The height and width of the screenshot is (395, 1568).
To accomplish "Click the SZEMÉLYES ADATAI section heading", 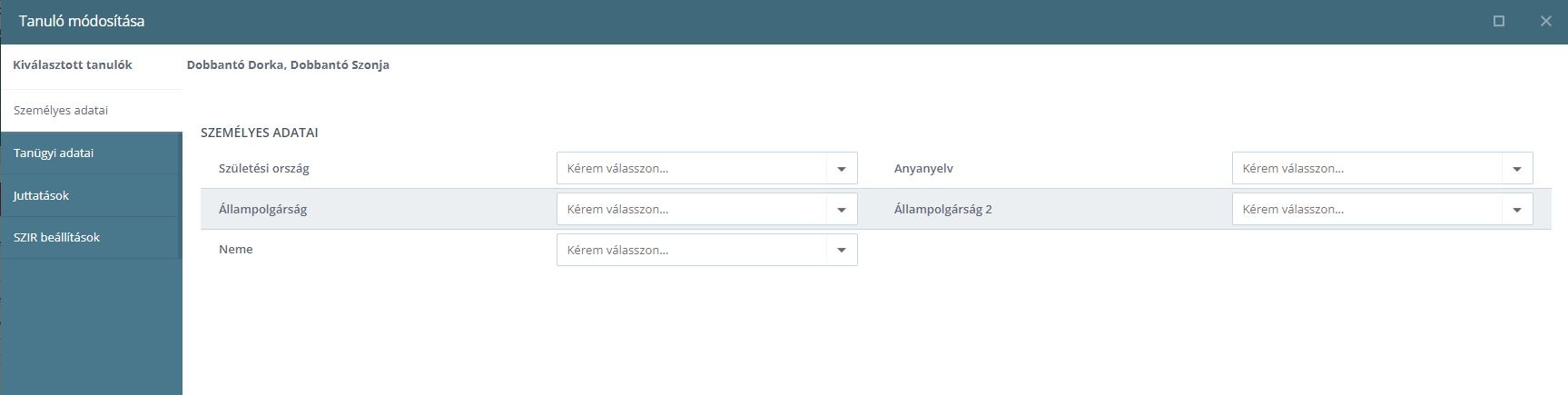I will coord(260,133).
